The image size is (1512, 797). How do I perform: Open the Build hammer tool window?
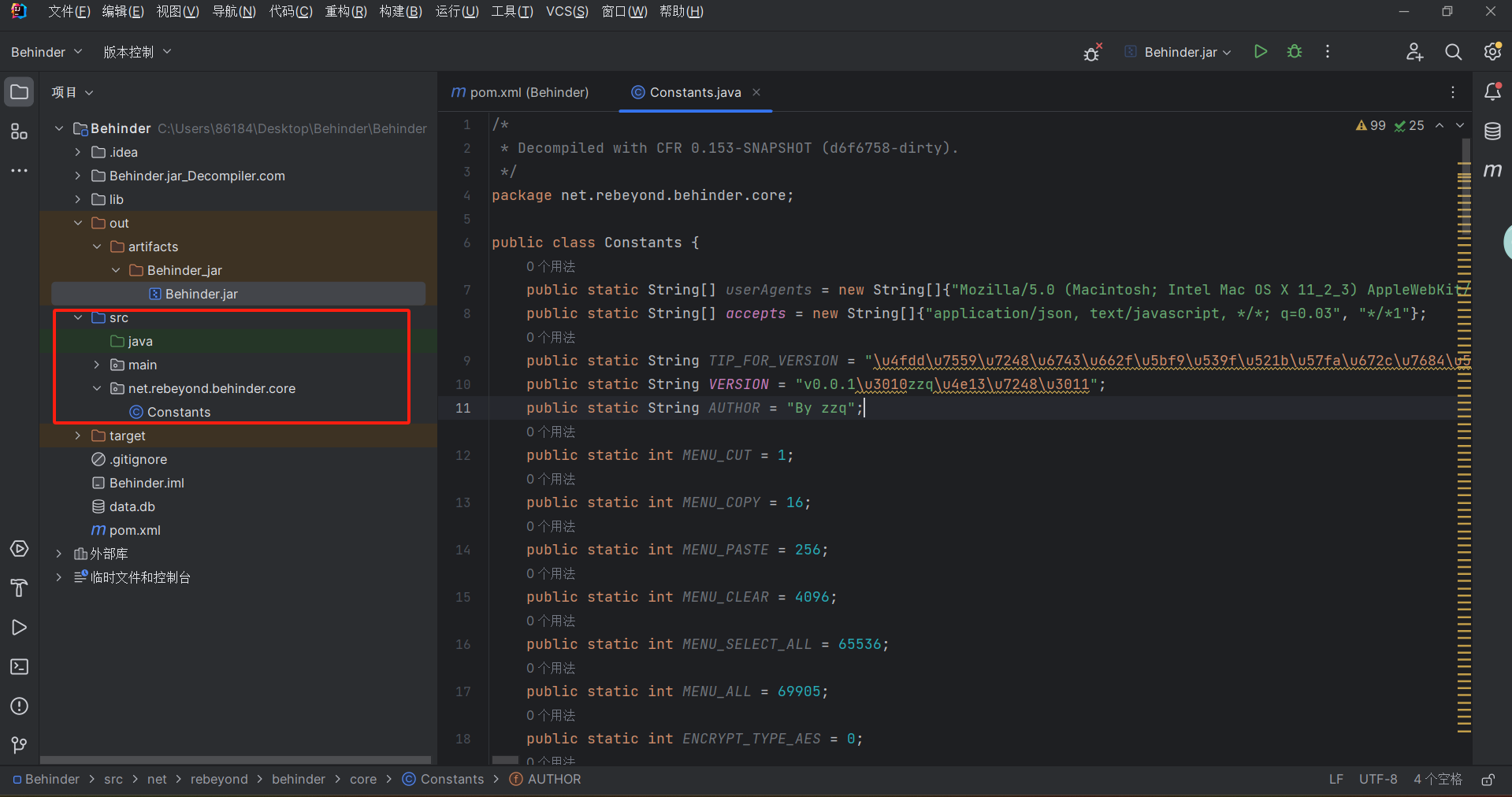click(20, 588)
